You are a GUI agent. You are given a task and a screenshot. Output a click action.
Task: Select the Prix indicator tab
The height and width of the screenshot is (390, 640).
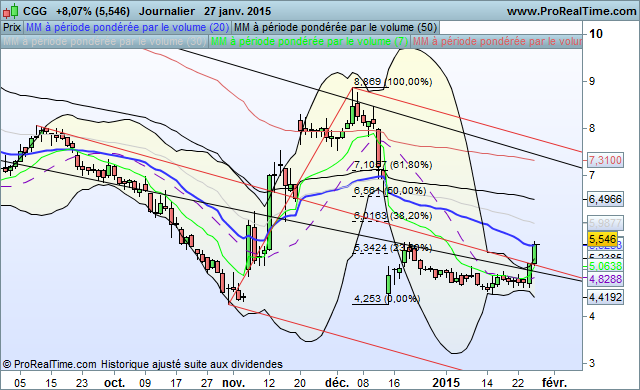tap(12, 27)
